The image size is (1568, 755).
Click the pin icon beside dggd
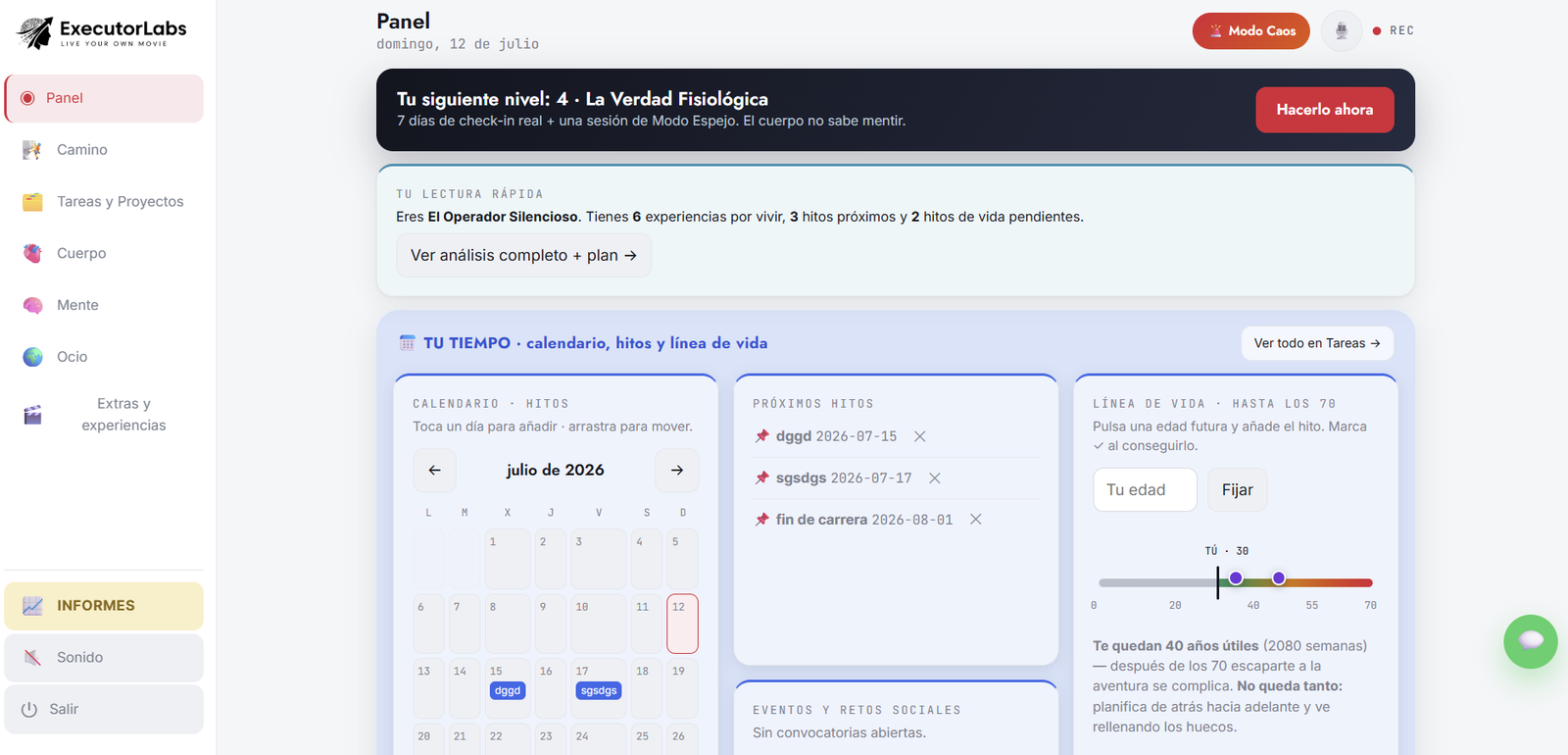[x=761, y=436]
